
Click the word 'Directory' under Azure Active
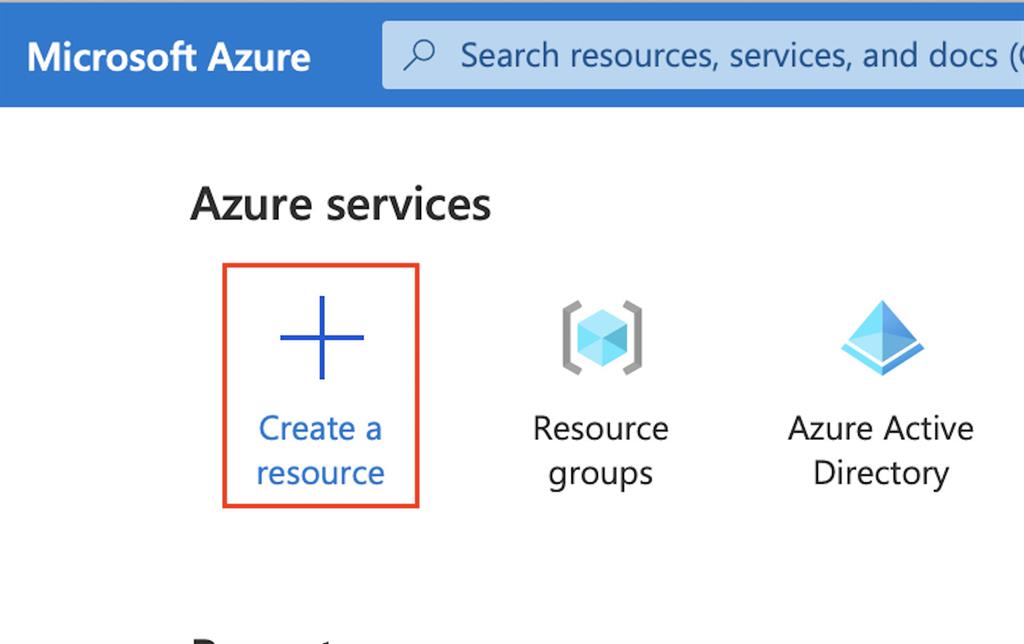click(x=881, y=474)
